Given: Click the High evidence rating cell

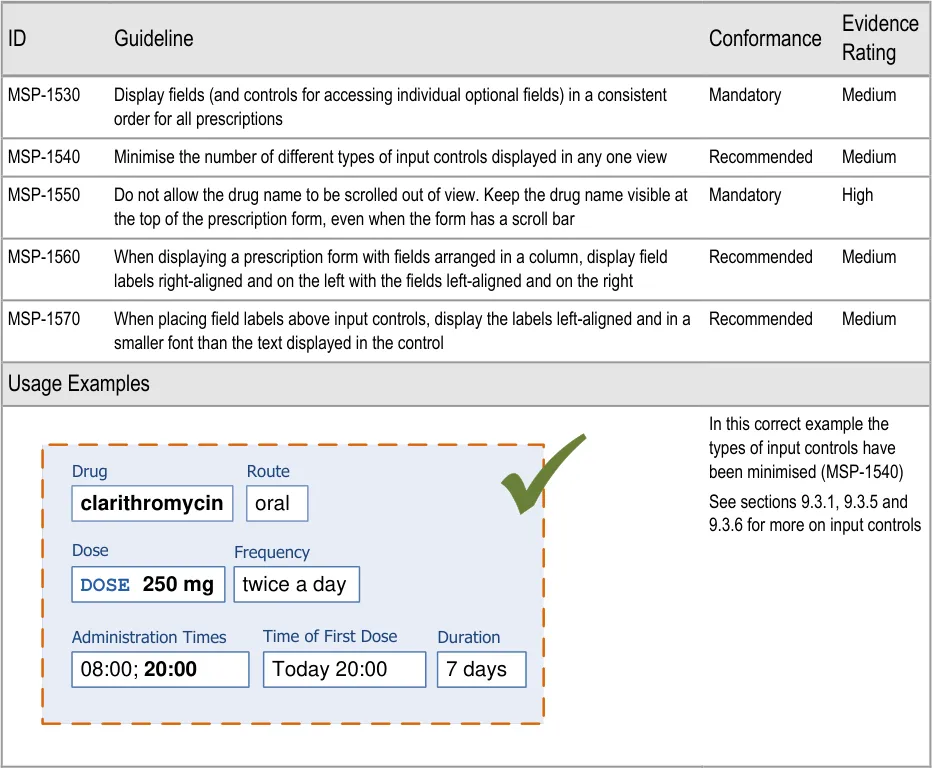Looking at the screenshot, I should (x=857, y=195).
